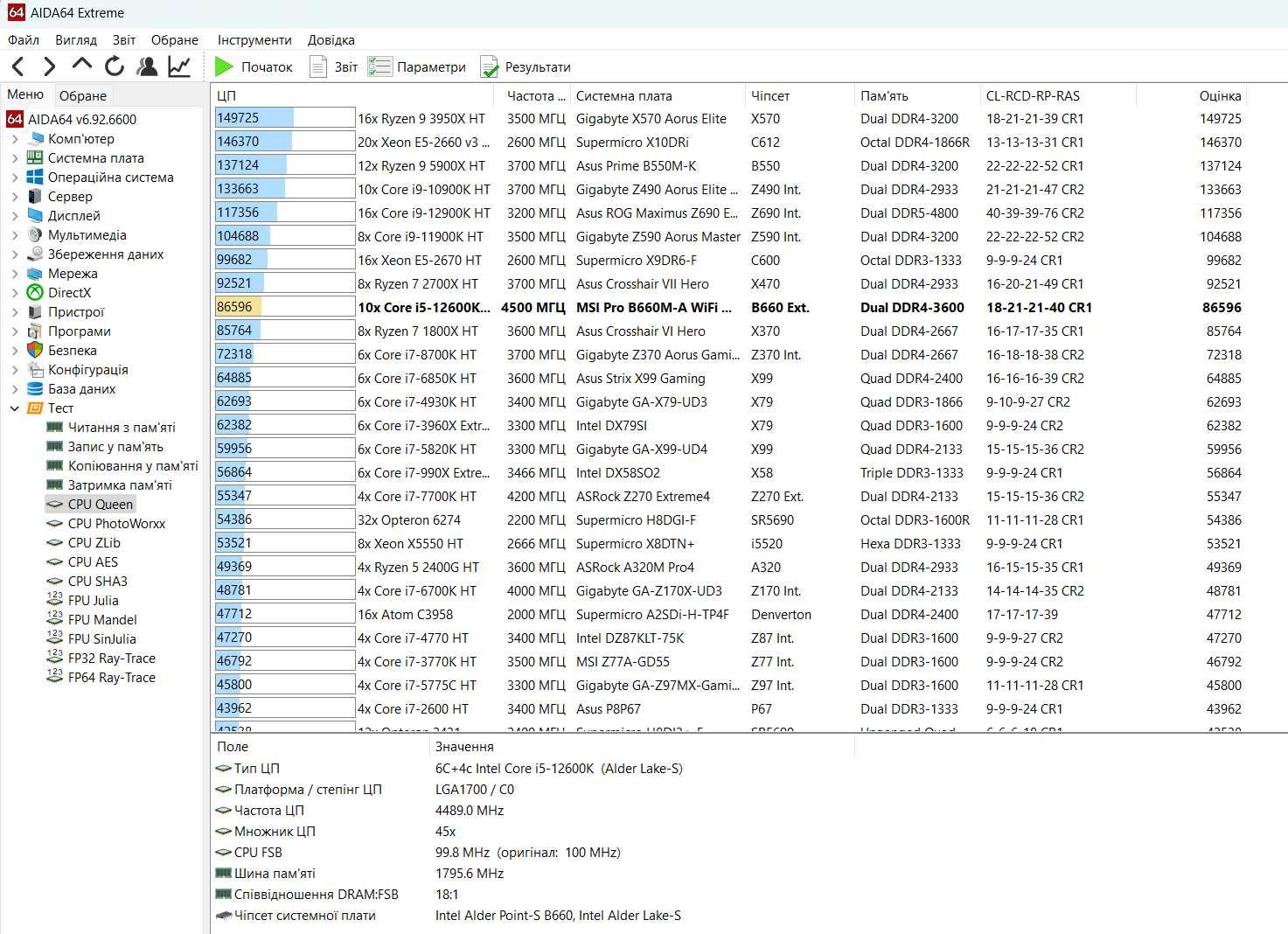This screenshot has width=1288, height=934.
Task: Go back with the left arrow toolbar icon
Action: click(18, 66)
